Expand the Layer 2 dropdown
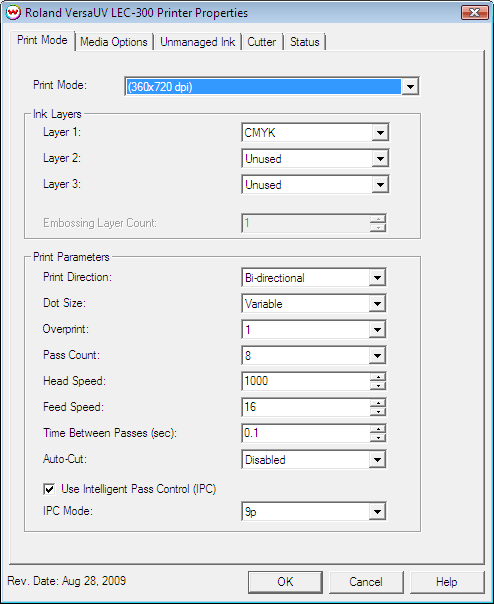This screenshot has height=604, width=494. 315,159
